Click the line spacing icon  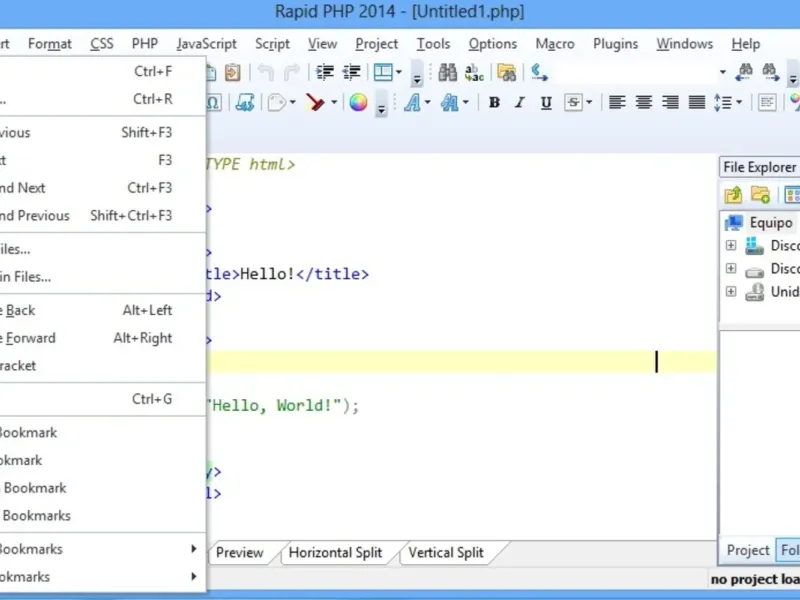coord(723,103)
